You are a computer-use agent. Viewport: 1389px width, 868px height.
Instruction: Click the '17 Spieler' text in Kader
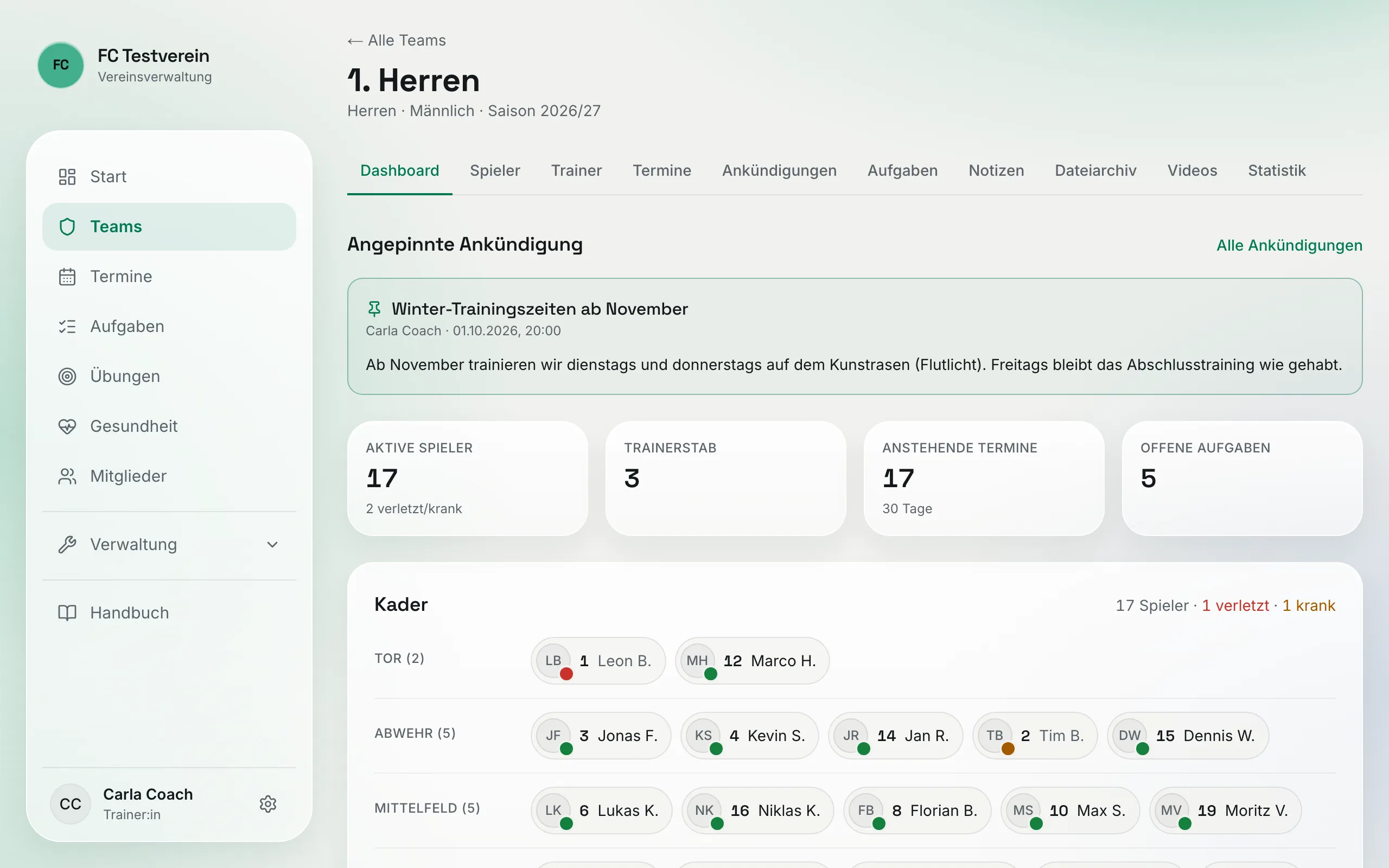[x=1152, y=605]
